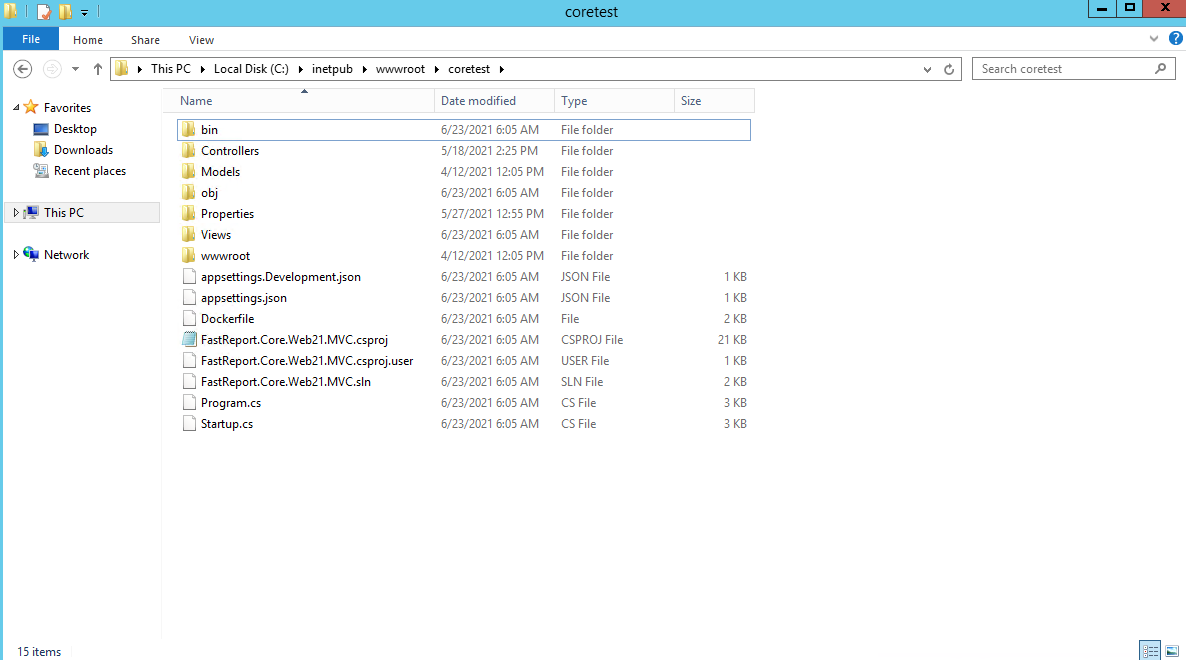Open the Help question mark icon

click(x=1175, y=39)
